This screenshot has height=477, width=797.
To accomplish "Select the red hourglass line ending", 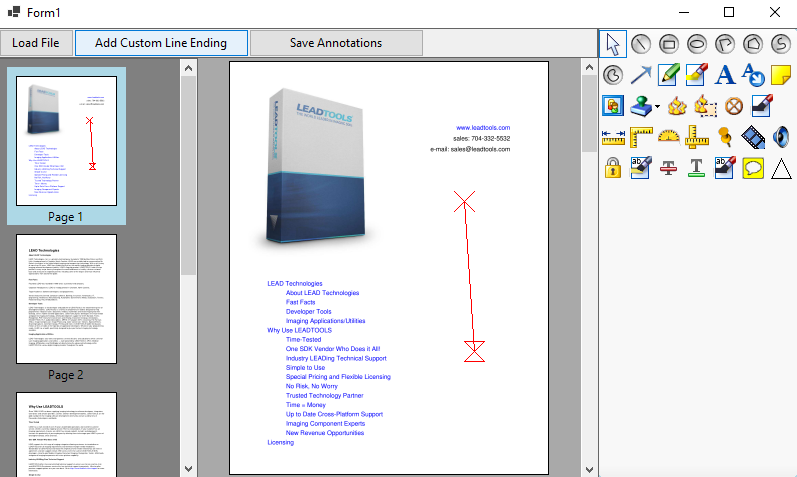I will tap(474, 351).
